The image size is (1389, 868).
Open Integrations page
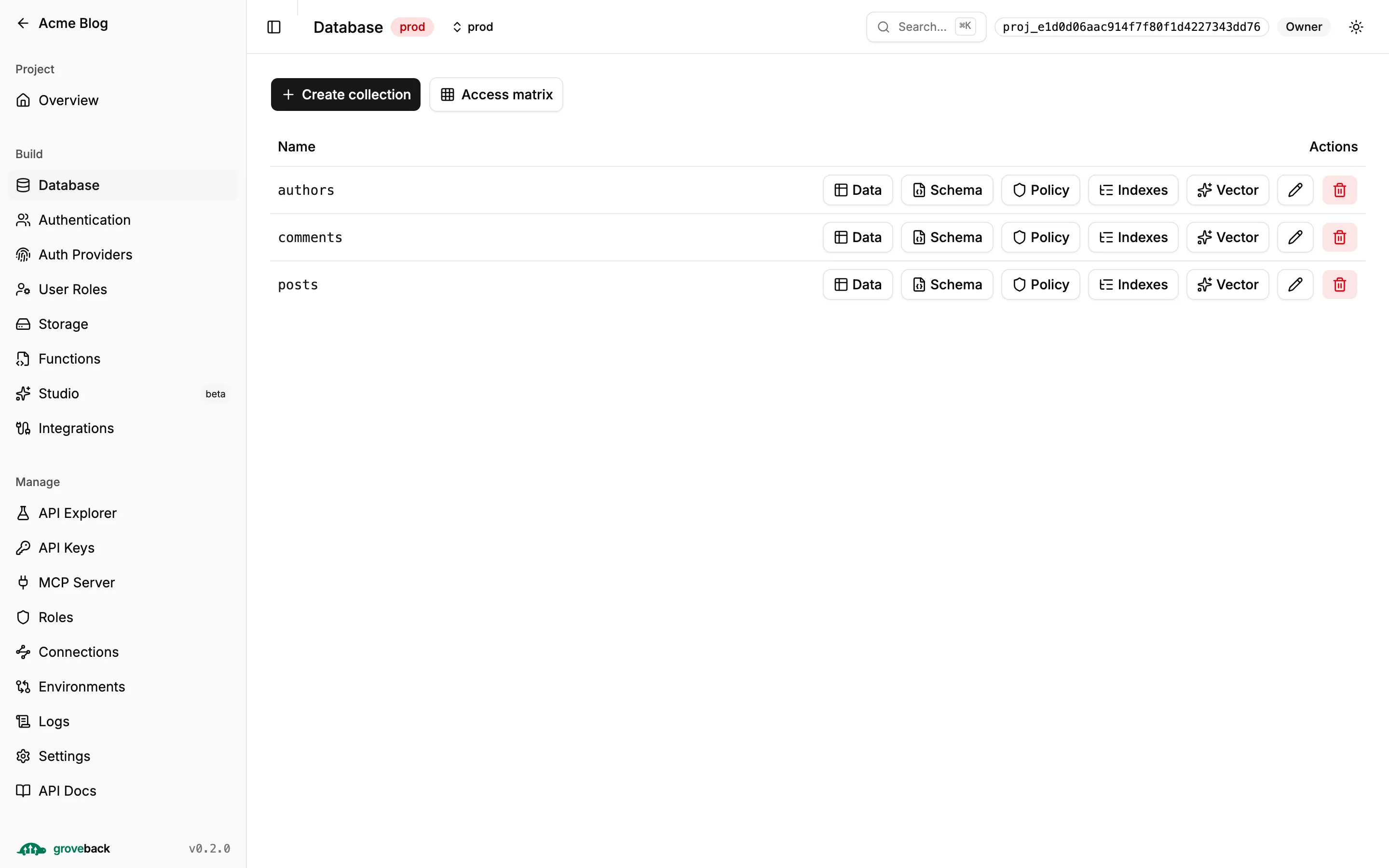(123, 428)
